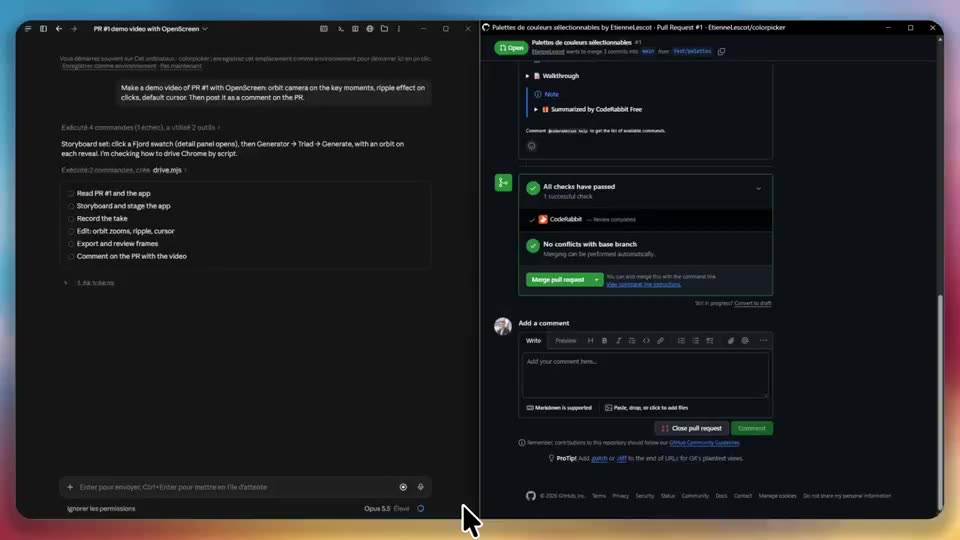Go back with the left arrow icon
Screen dimensions: 960x540
(x=59, y=29)
